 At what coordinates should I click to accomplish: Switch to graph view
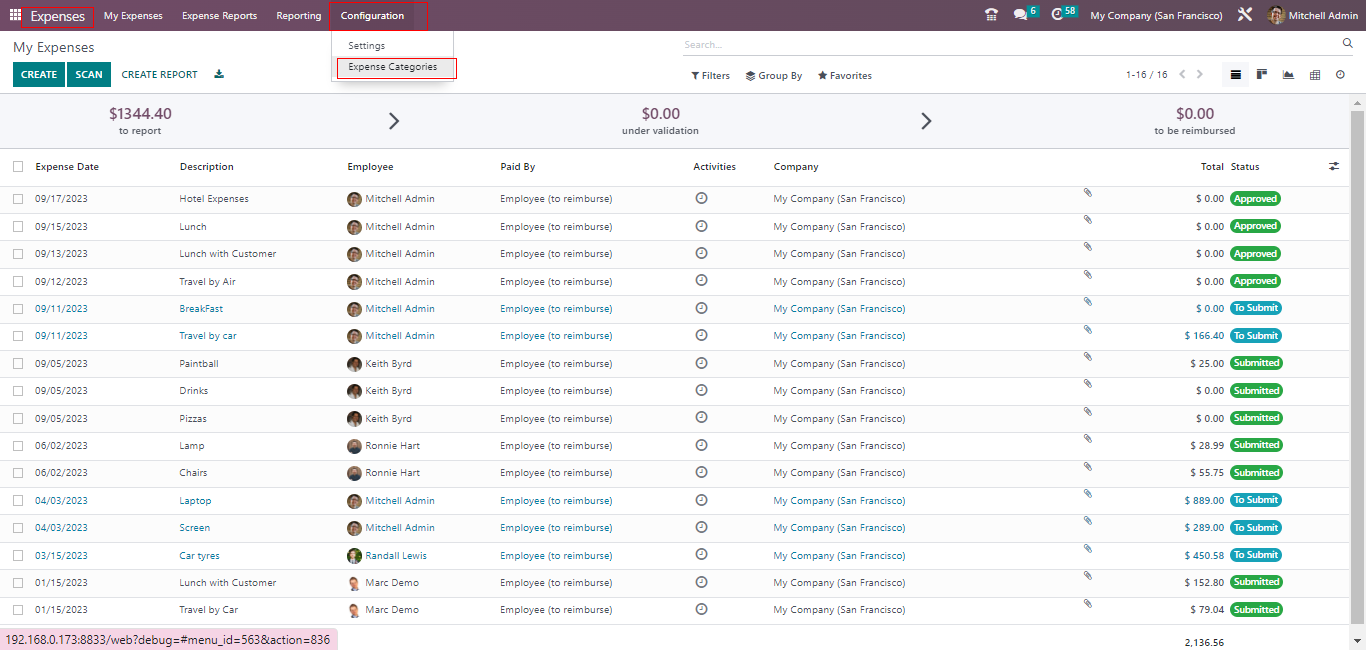[x=1288, y=75]
